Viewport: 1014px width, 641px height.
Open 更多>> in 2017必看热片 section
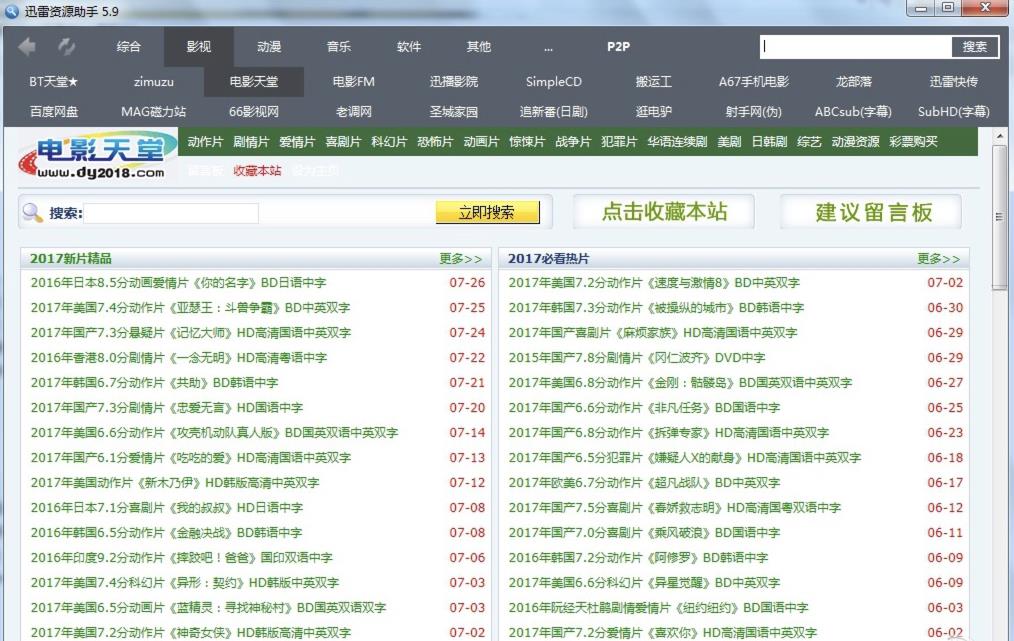pyautogui.click(x=938, y=259)
